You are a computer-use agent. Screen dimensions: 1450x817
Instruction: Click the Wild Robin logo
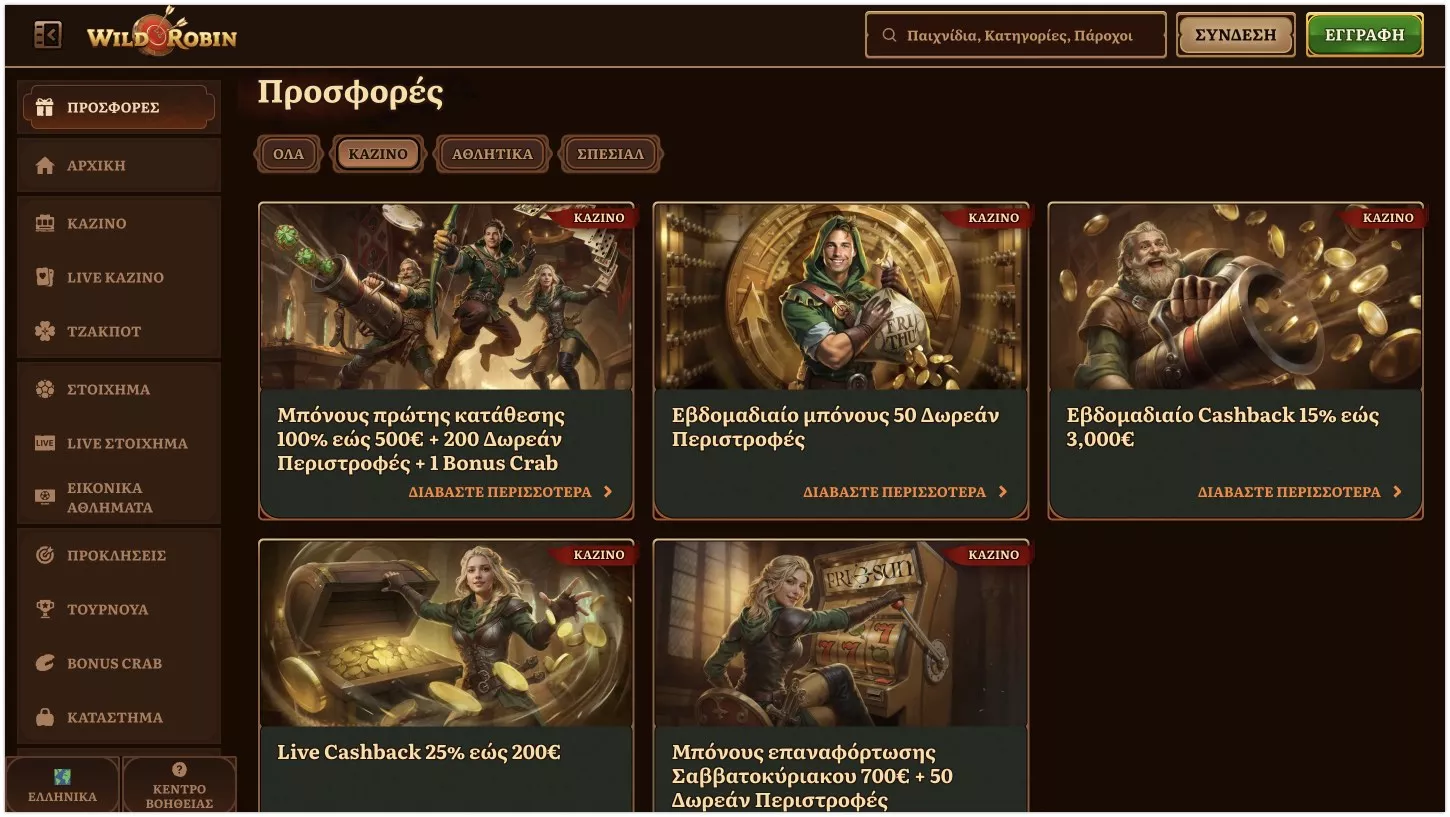point(162,33)
